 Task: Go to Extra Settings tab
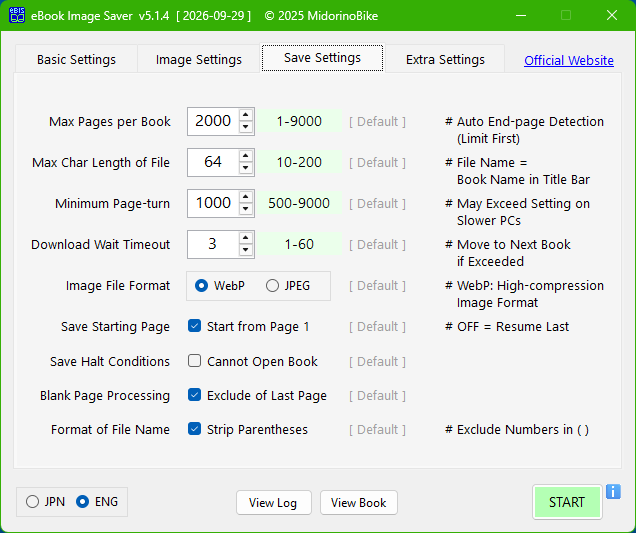(x=445, y=59)
